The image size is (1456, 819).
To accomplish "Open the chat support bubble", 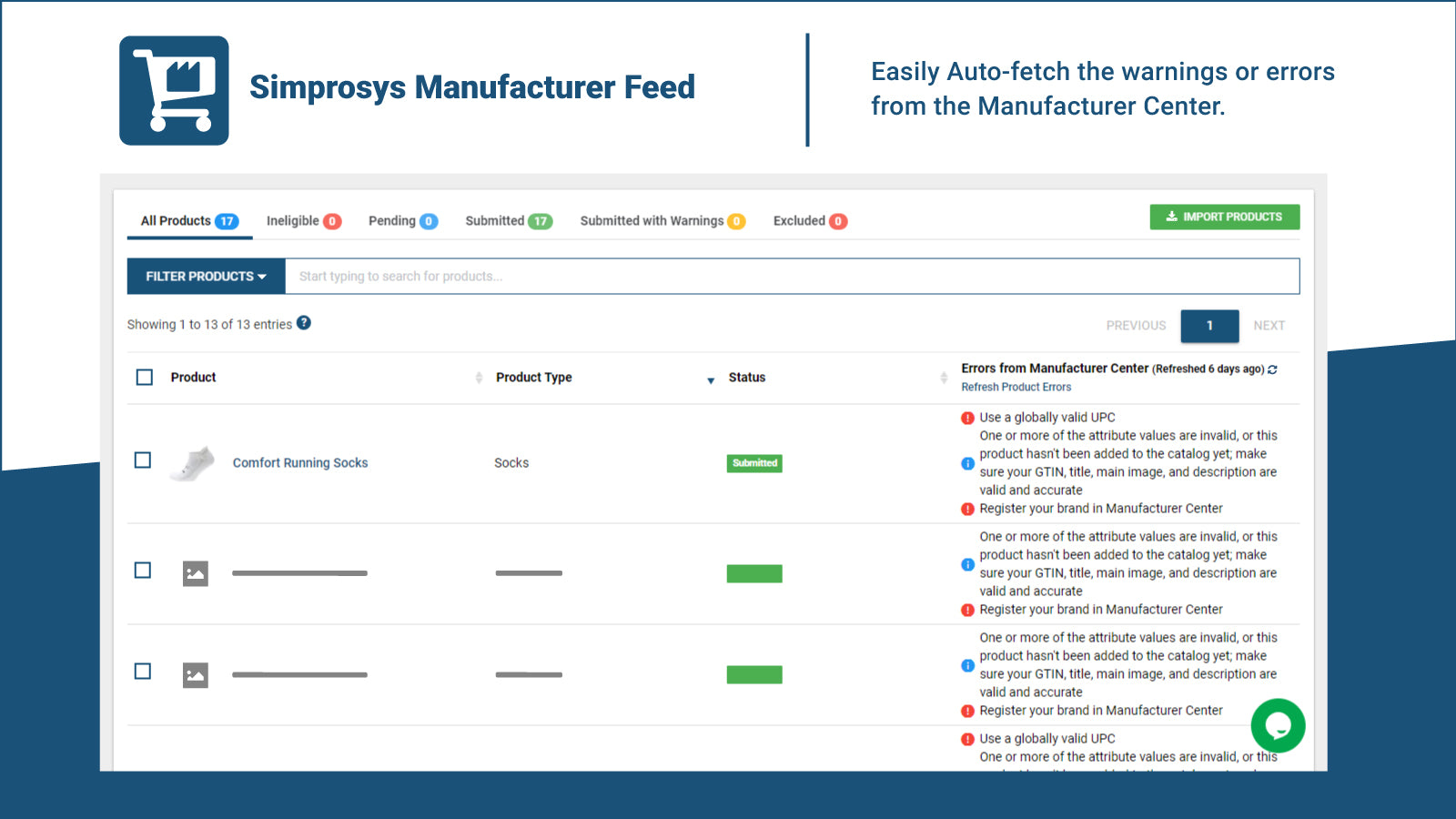I will point(1278,725).
